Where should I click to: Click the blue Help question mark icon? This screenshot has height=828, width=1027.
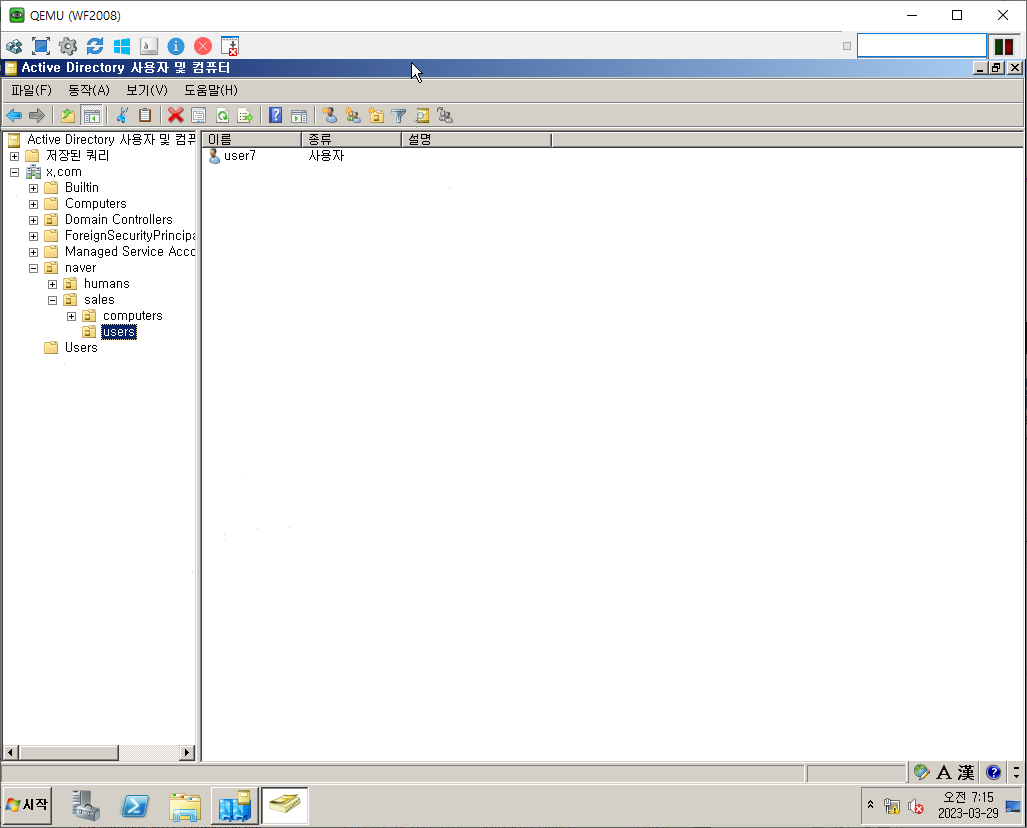[276, 116]
